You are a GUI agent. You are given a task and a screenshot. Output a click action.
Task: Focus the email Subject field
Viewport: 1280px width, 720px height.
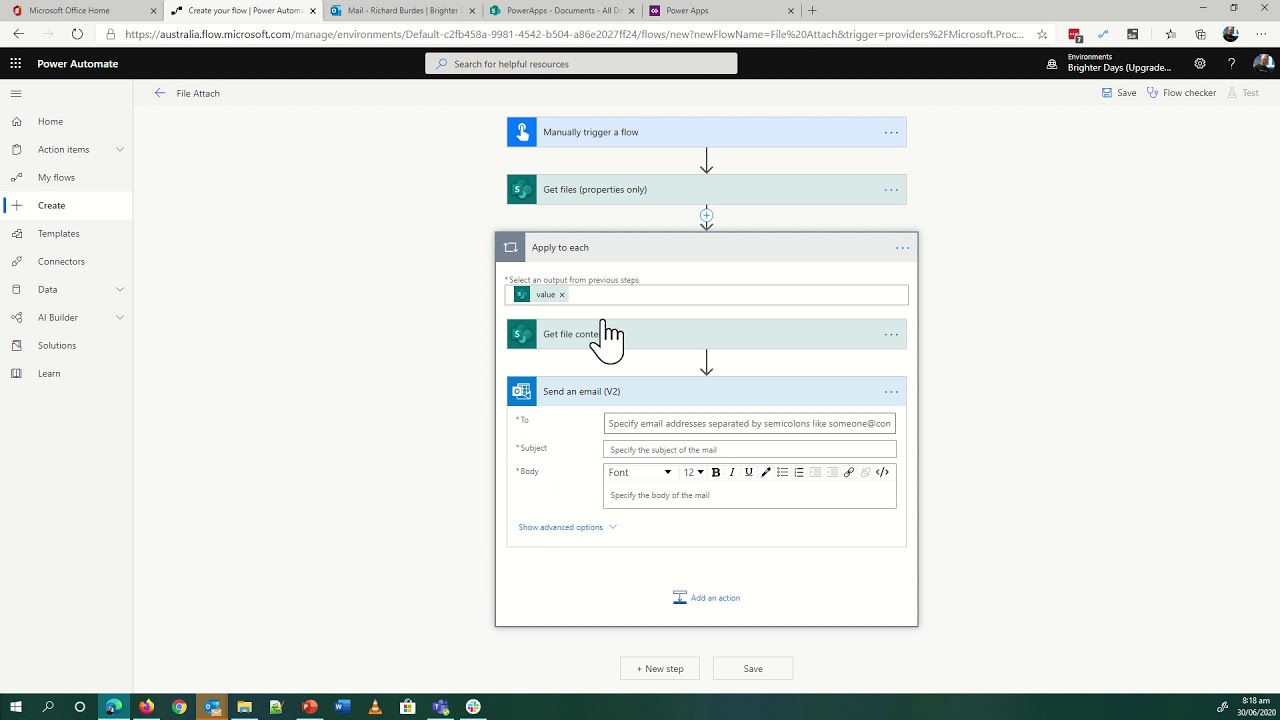pyautogui.click(x=750, y=449)
